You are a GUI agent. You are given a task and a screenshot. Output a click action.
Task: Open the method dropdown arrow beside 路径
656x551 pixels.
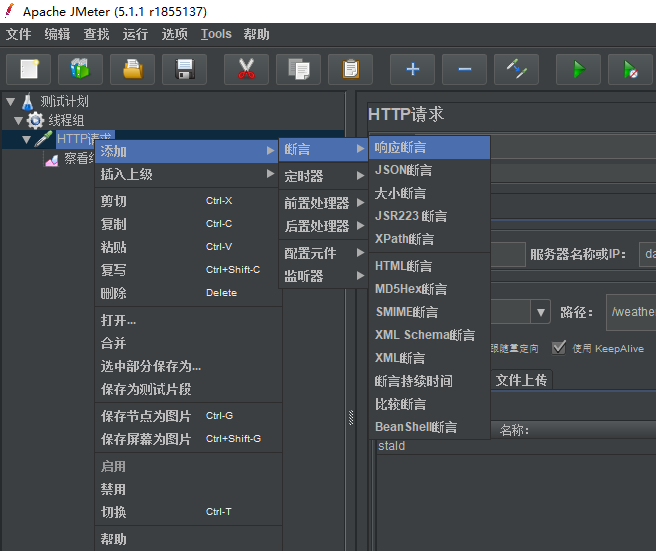(541, 312)
